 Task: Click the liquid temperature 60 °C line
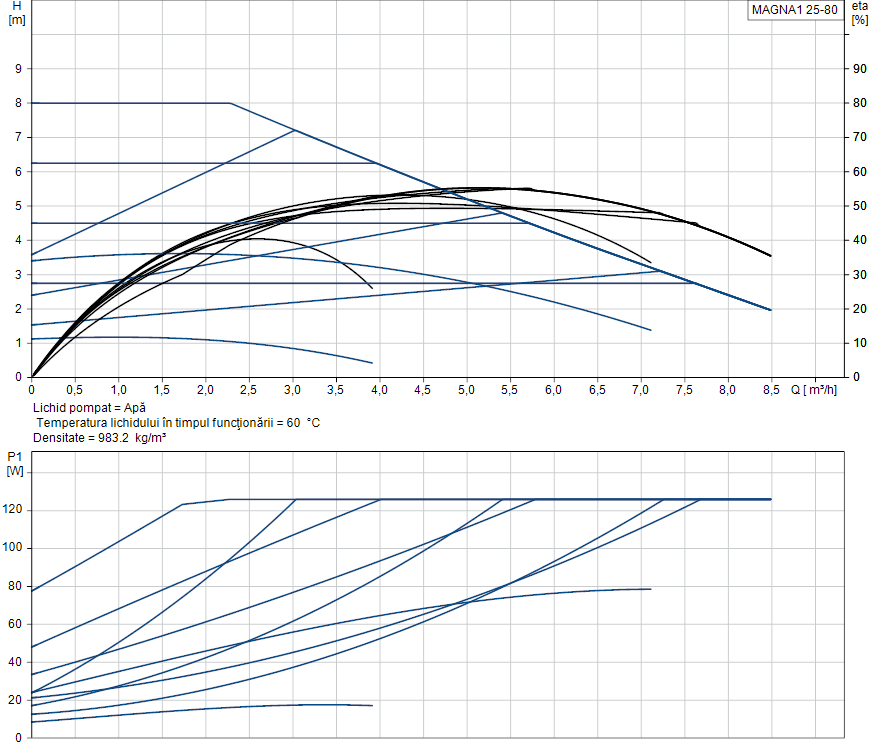coord(178,423)
